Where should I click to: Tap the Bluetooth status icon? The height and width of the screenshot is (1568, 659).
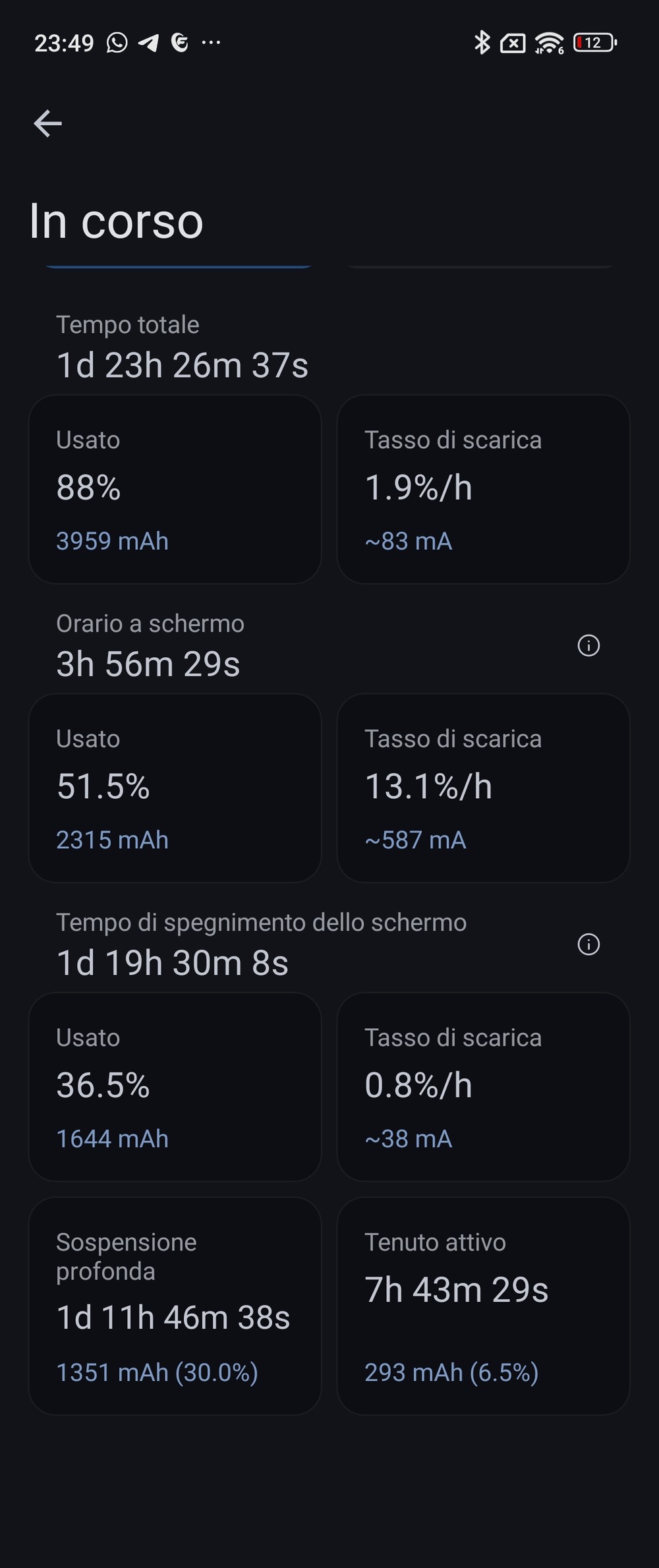tap(482, 43)
